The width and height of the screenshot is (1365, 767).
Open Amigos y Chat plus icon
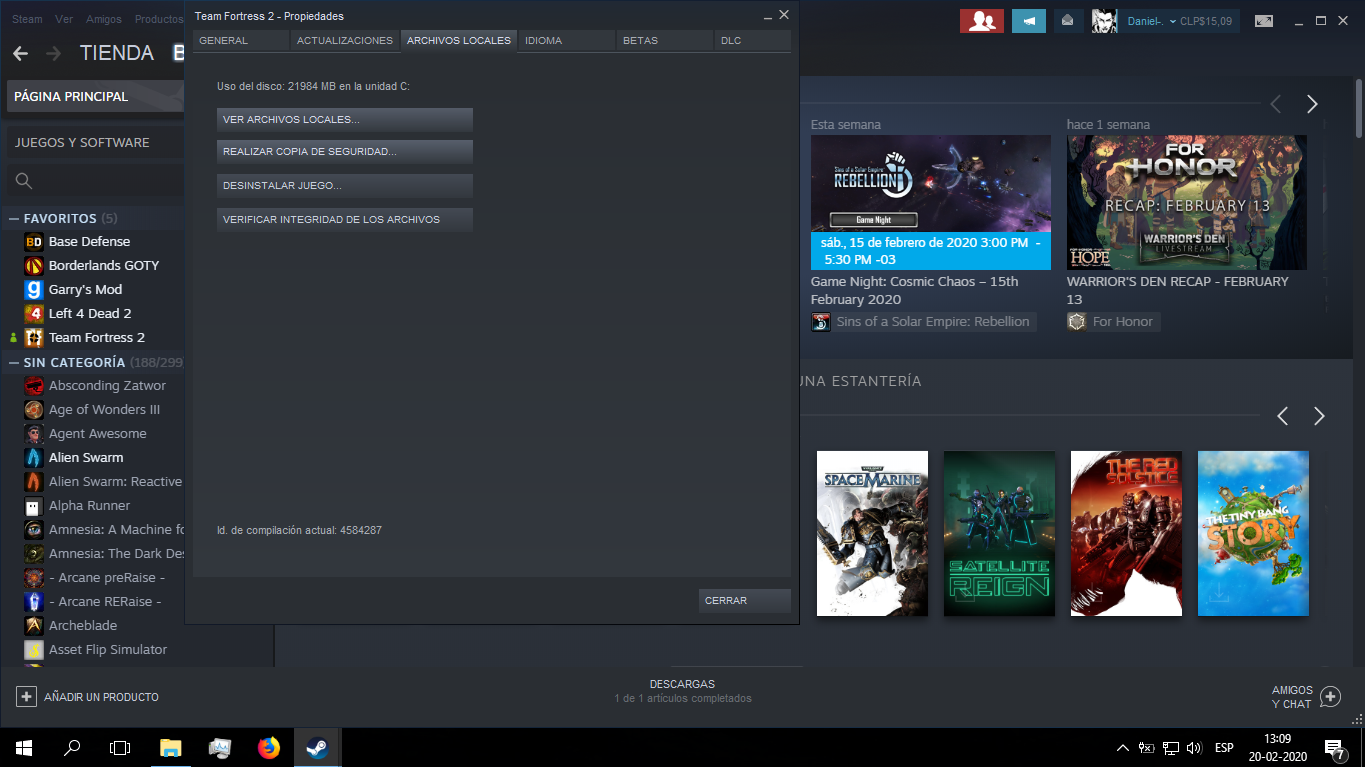(1330, 696)
